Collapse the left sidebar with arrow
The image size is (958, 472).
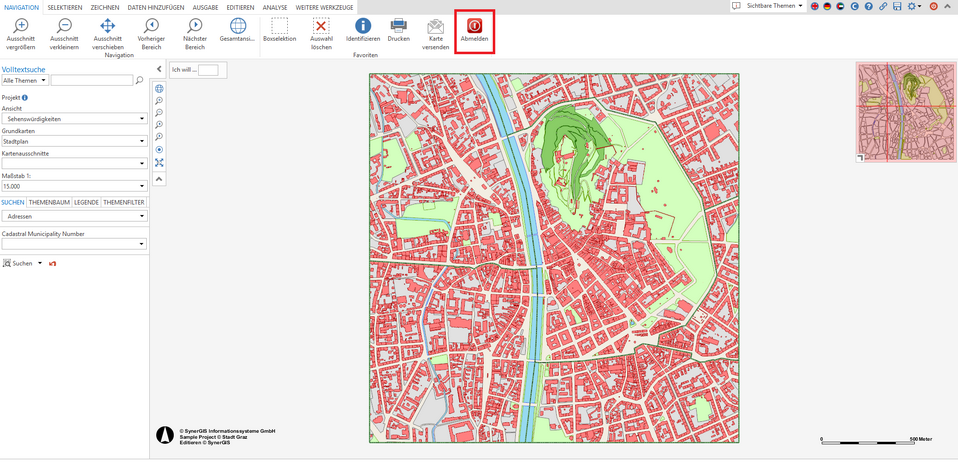pos(159,69)
